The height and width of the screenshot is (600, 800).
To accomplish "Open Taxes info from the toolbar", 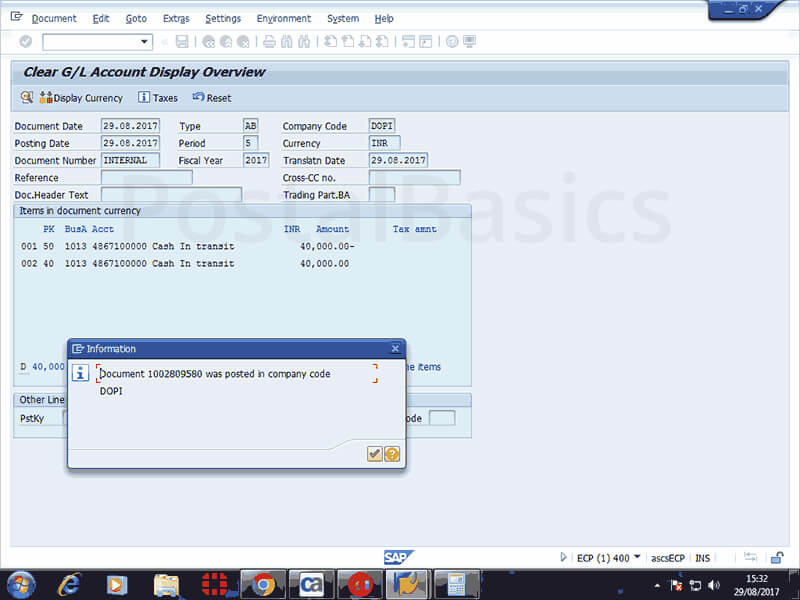I will click(158, 98).
